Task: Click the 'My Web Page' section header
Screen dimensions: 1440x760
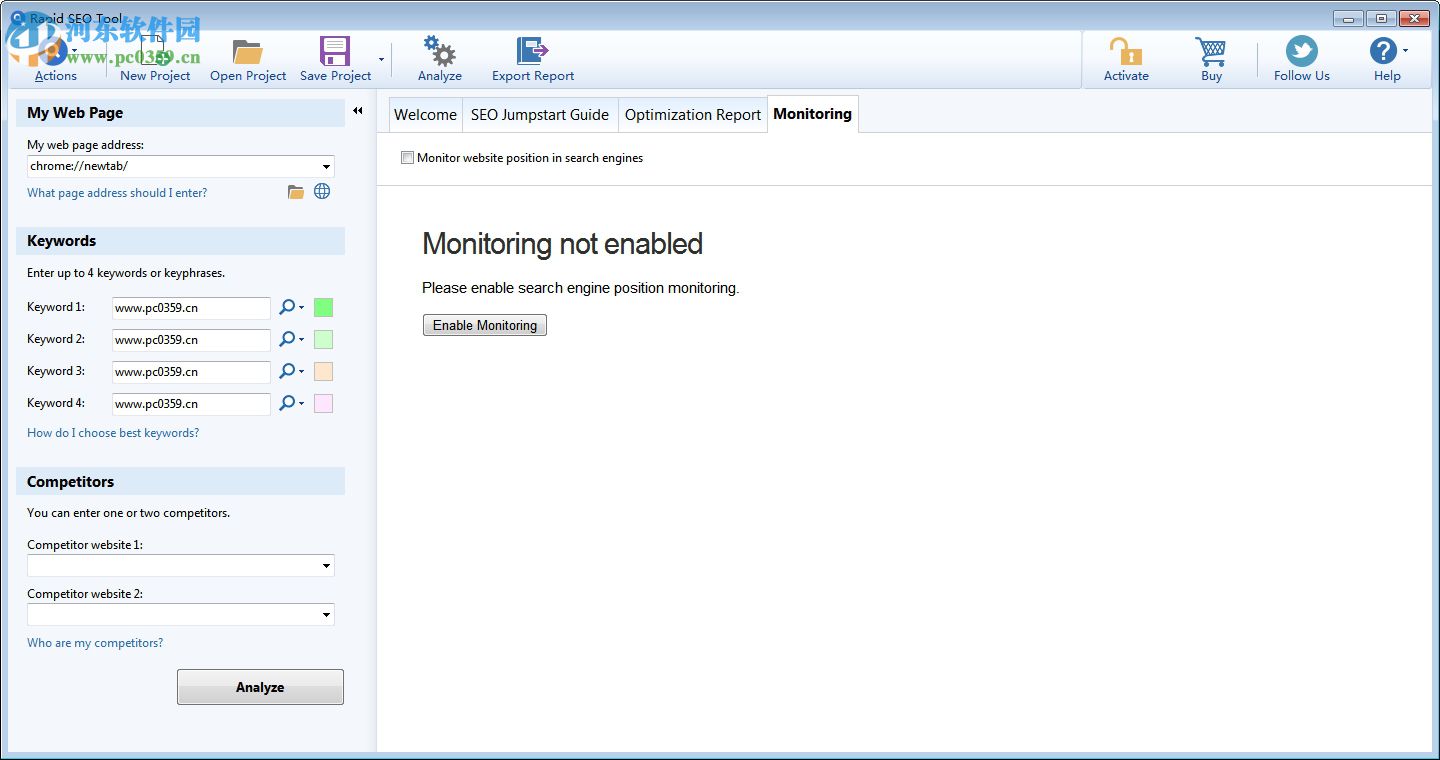Action: [180, 113]
